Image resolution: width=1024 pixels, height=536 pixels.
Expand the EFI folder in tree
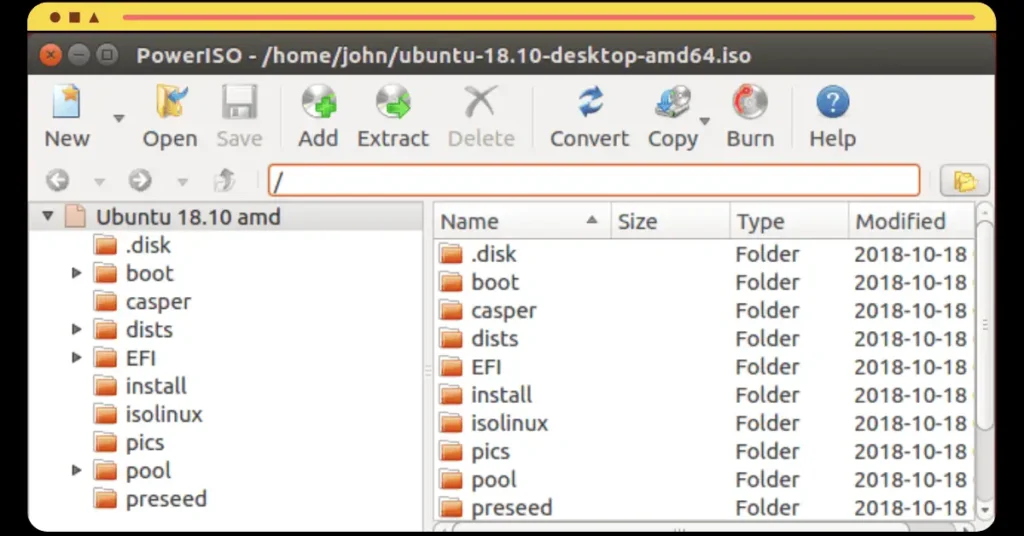[x=76, y=357]
